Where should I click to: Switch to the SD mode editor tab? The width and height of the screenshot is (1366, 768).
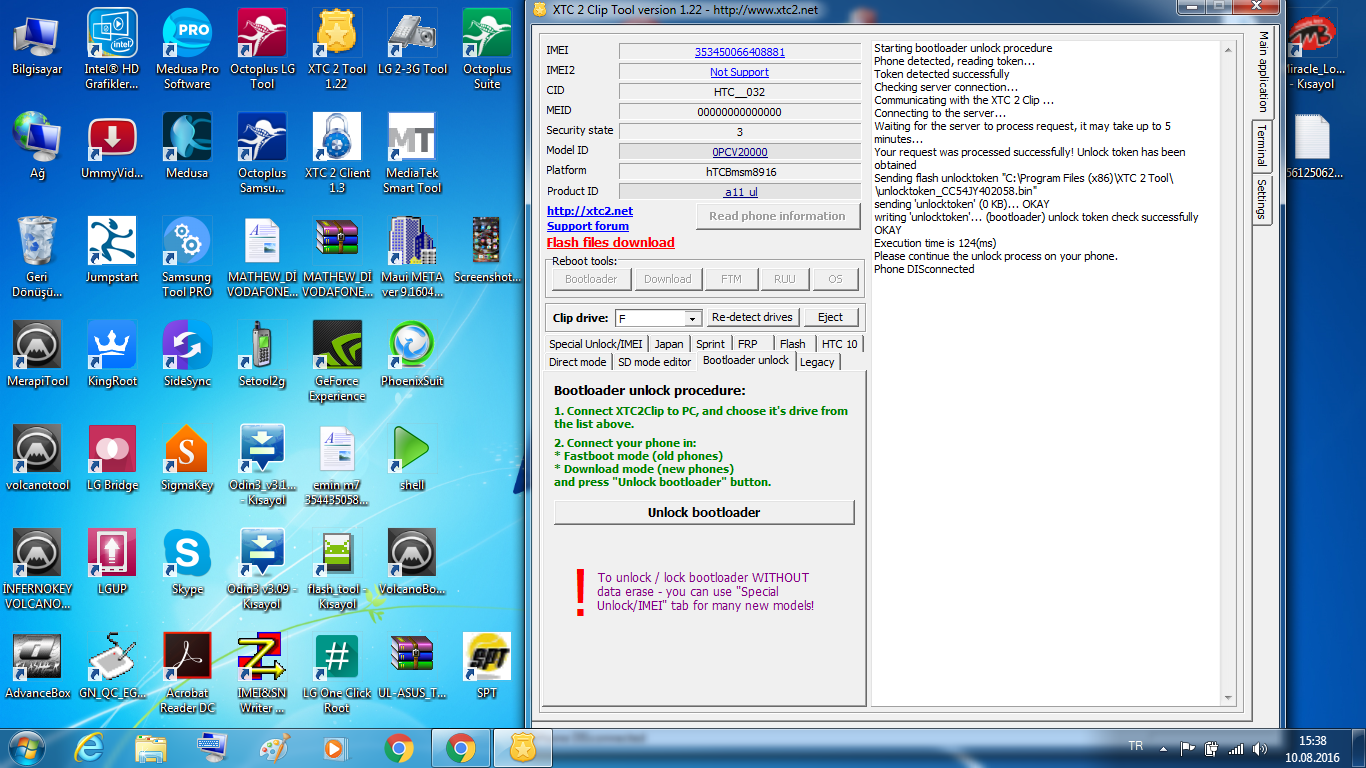(x=655, y=362)
